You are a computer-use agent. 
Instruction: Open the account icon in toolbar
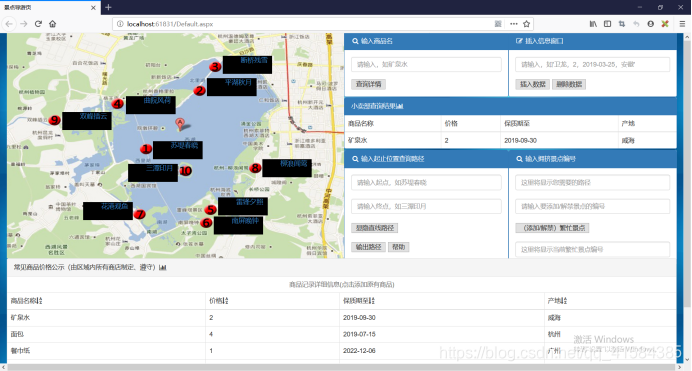pyautogui.click(x=651, y=24)
